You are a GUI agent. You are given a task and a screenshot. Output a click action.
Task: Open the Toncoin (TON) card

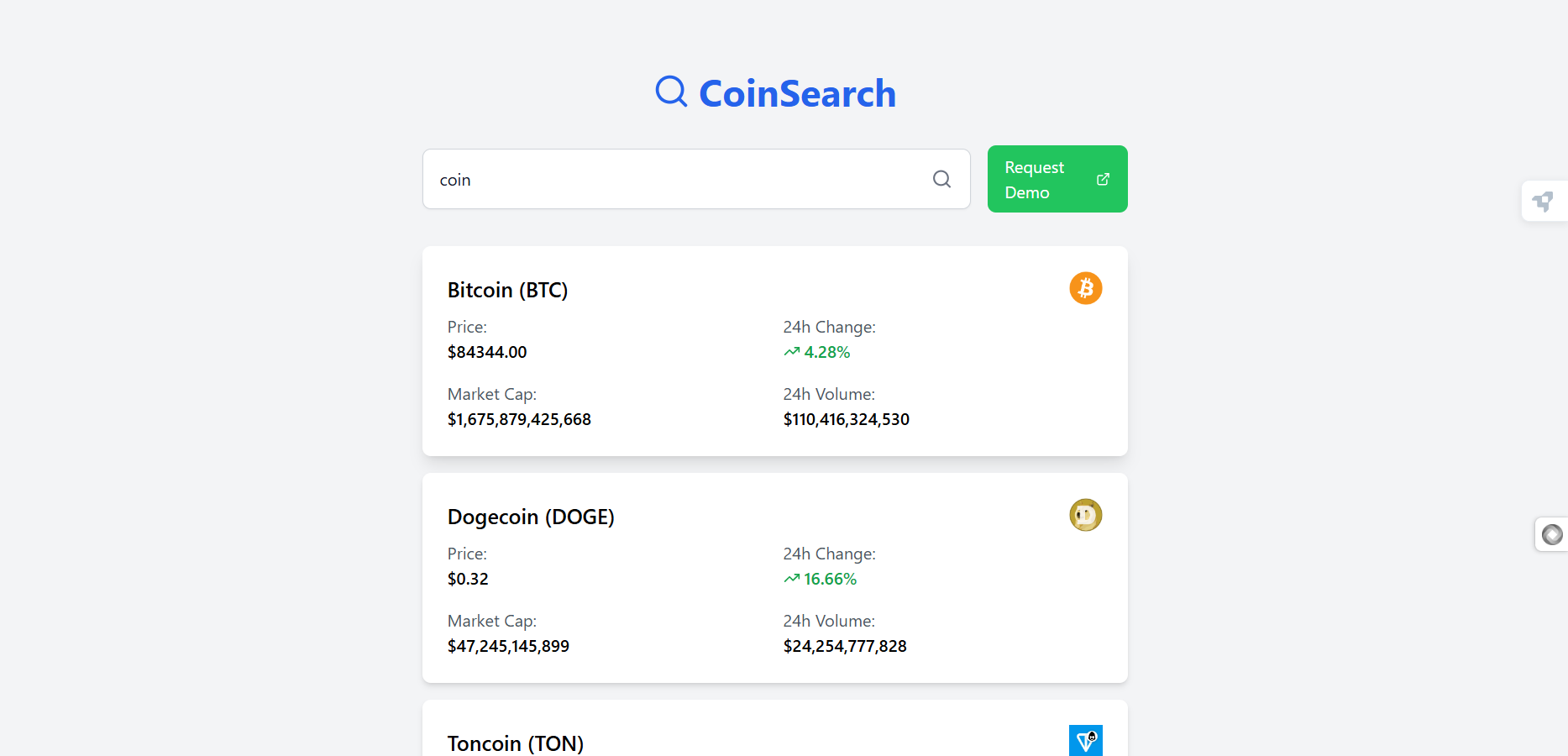pos(774,728)
